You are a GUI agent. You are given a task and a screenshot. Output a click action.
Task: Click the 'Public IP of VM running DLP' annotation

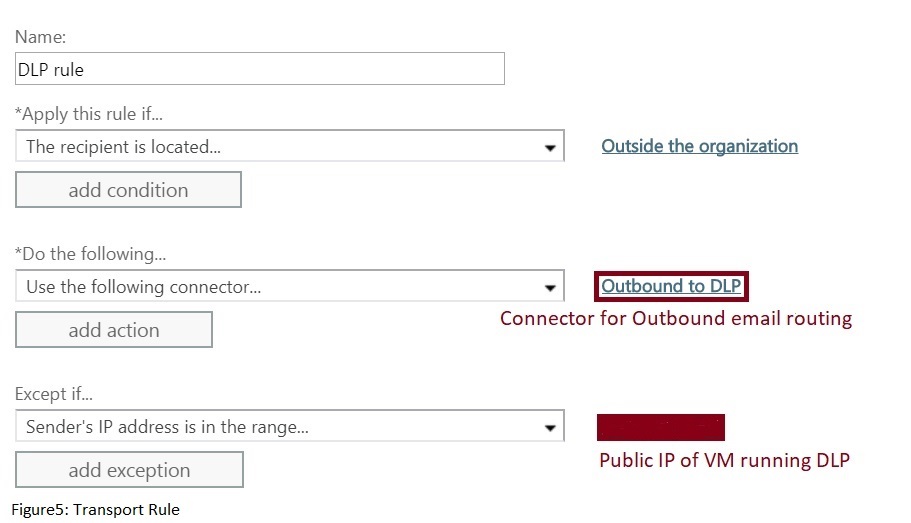click(x=724, y=461)
